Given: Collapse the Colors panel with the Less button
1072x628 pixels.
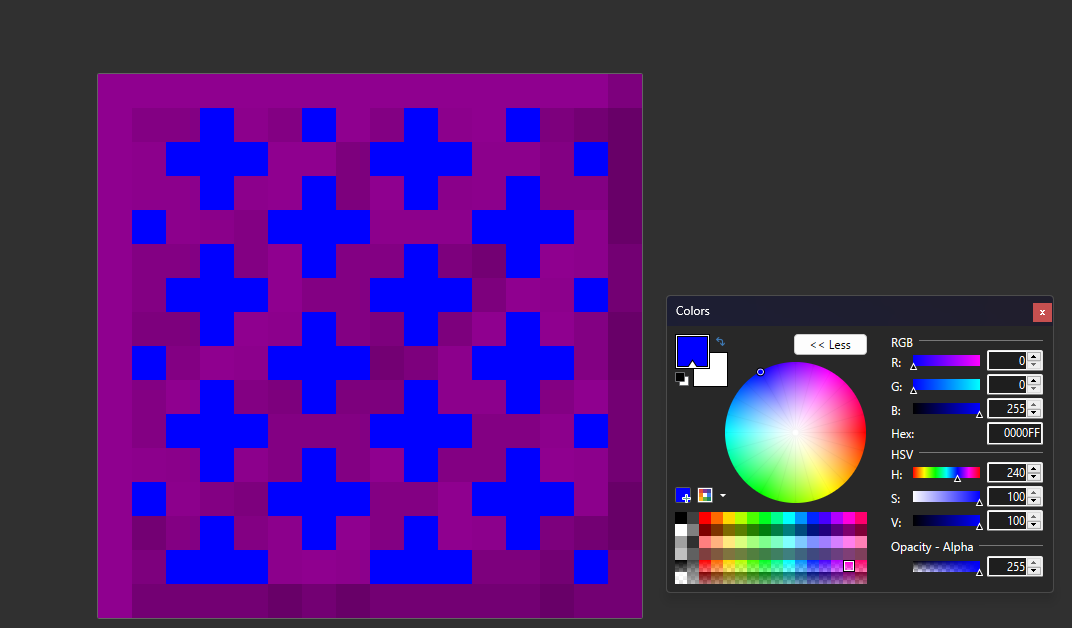Looking at the screenshot, I should [830, 345].
